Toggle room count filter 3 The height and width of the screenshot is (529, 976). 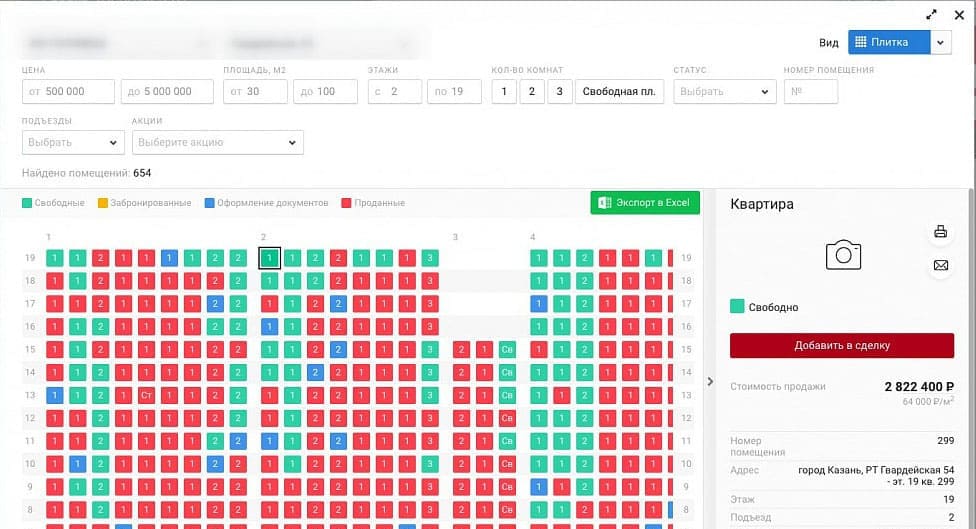(x=560, y=91)
